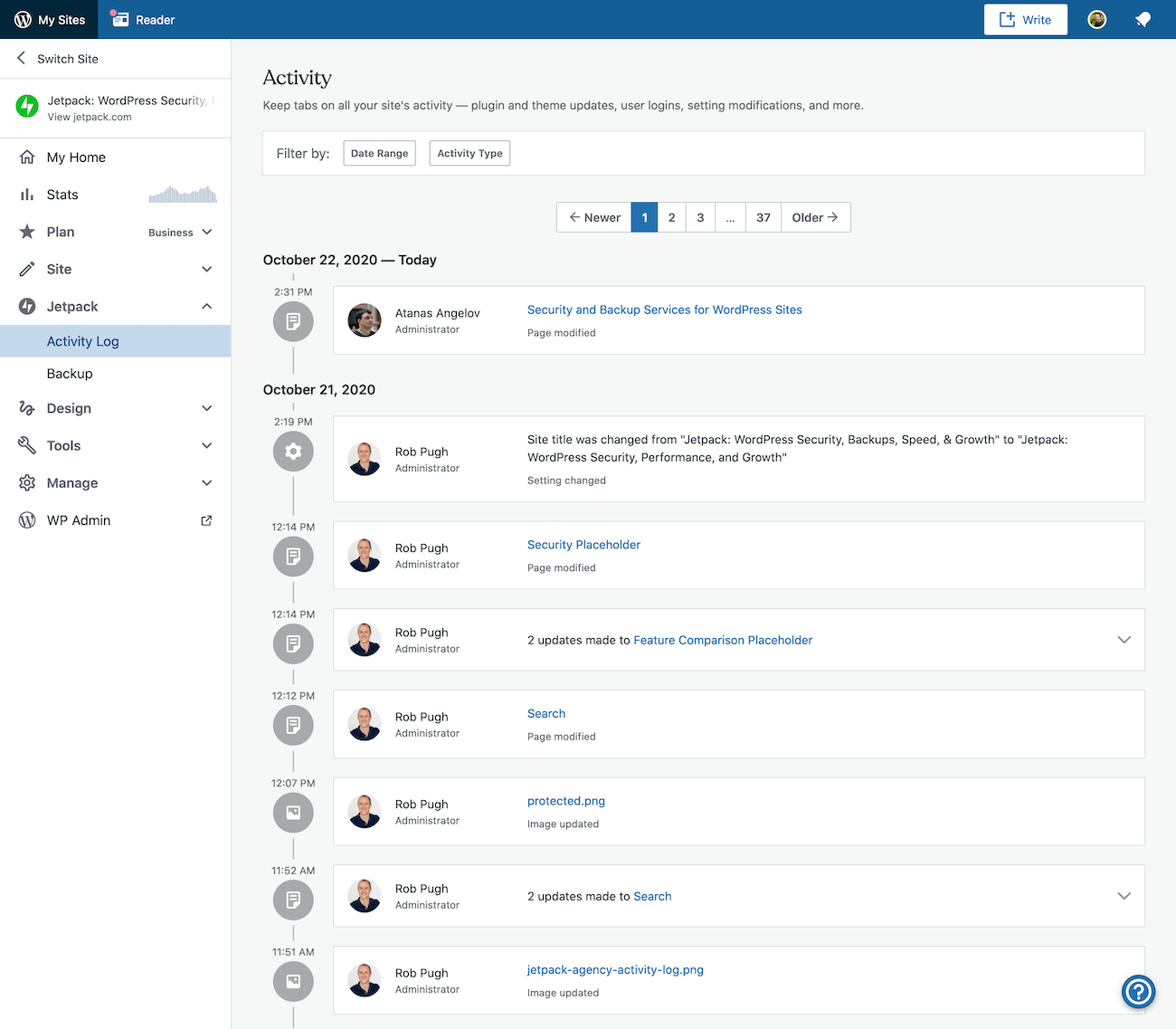1176x1029 pixels.
Task: Collapse the Jetpack menu chevron
Action: coord(207,306)
